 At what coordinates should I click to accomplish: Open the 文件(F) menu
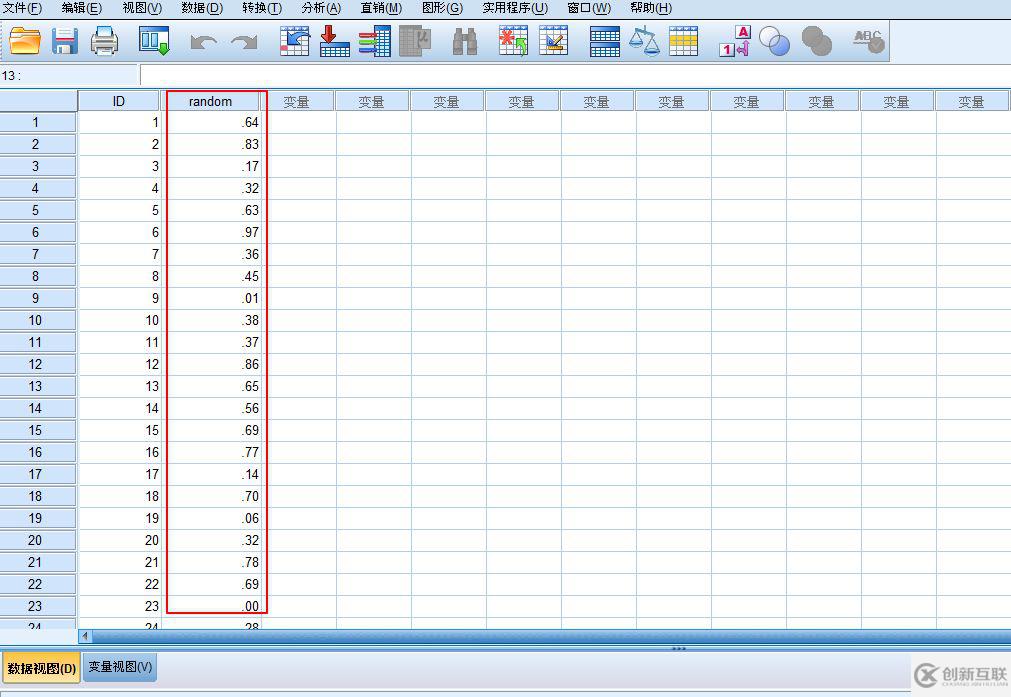(23, 8)
